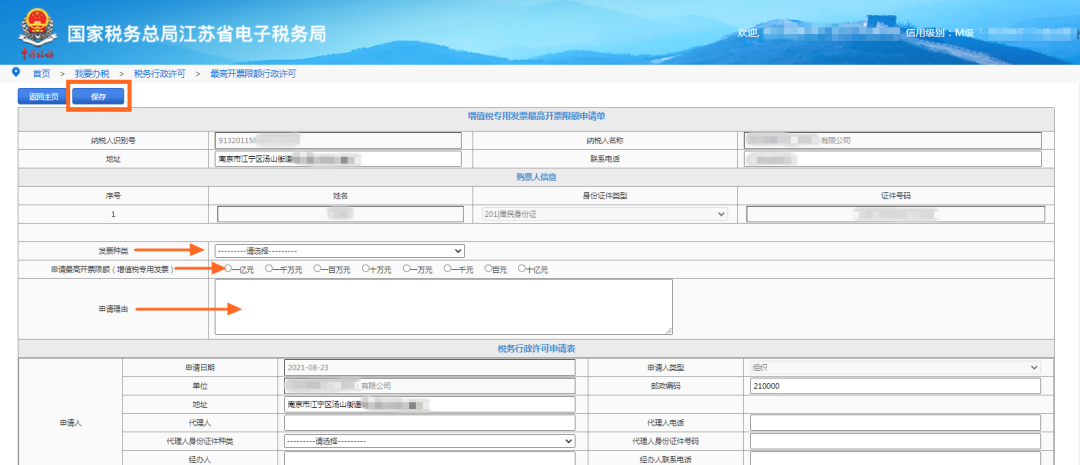Click the 信用级别：M级 text in header

pos(940,32)
